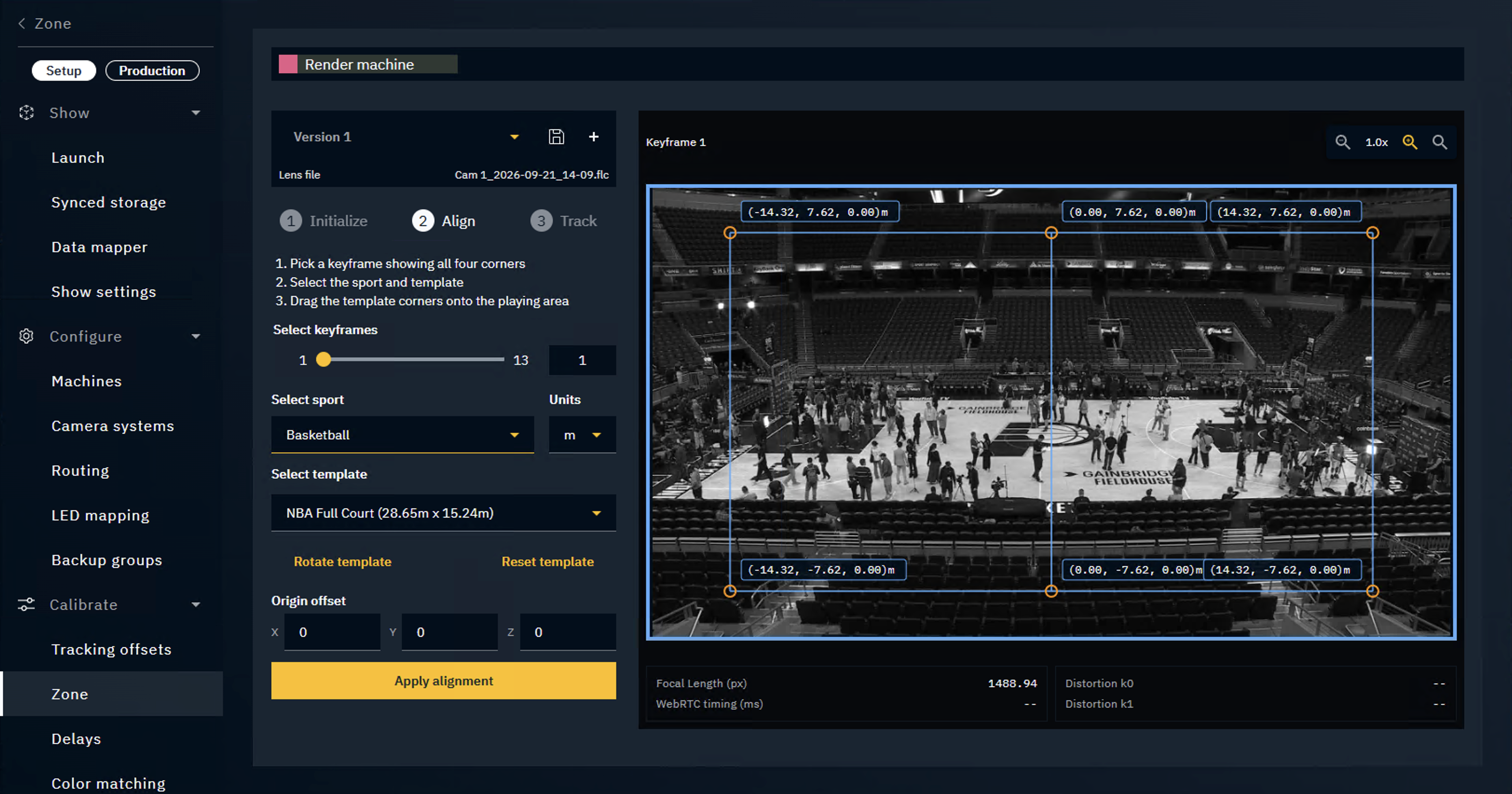Click the Origin offset Z field
Screen dimensions: 1512x794
[x=568, y=632]
